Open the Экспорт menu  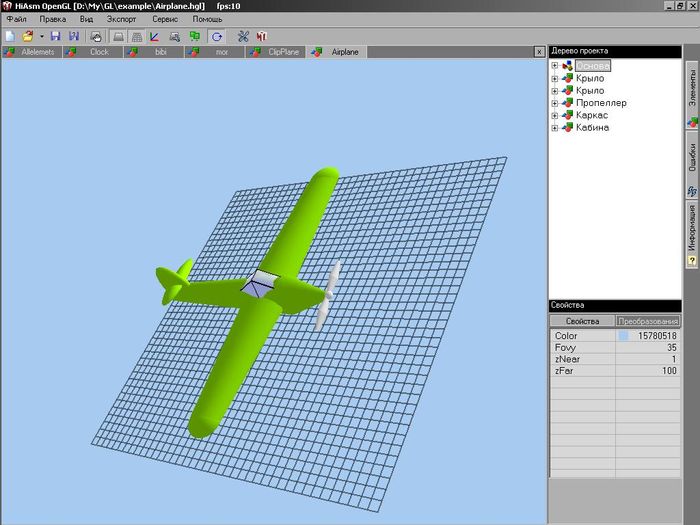coord(122,19)
